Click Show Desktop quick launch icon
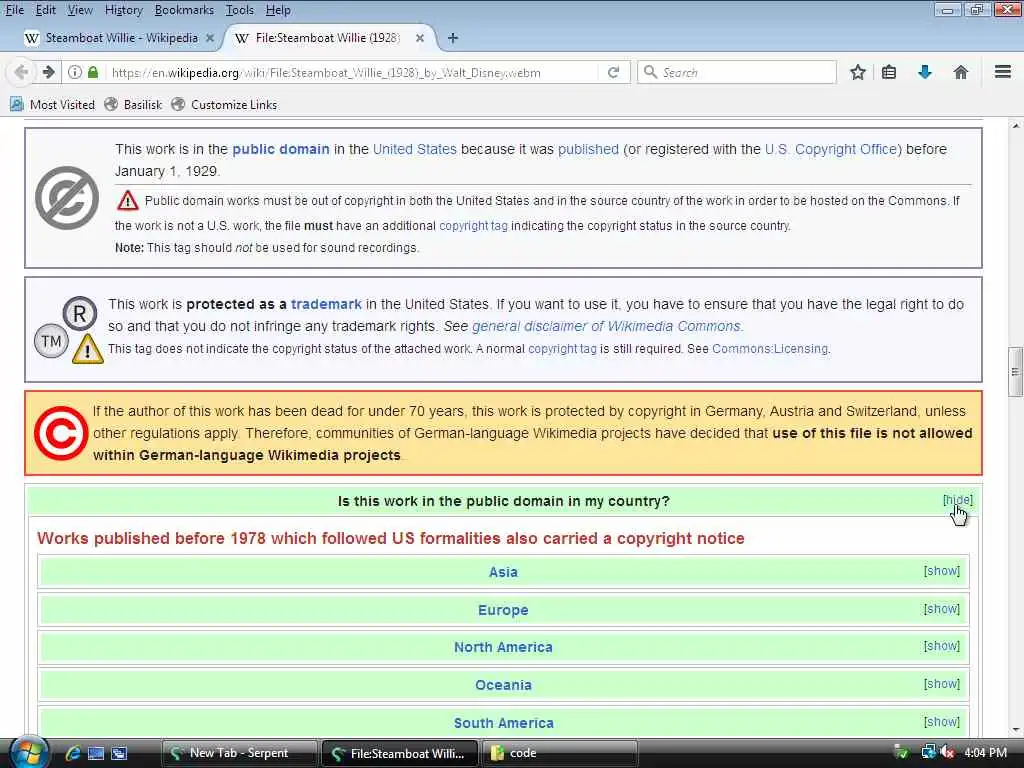Screen dimensions: 1024x768 pyautogui.click(x=96, y=753)
